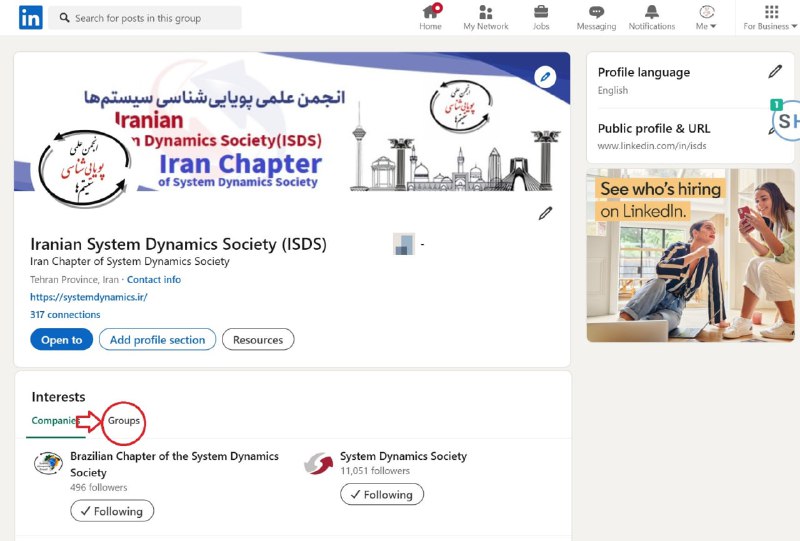The height and width of the screenshot is (541, 800).
Task: Open the ISDS profile picture
Action: (84, 169)
